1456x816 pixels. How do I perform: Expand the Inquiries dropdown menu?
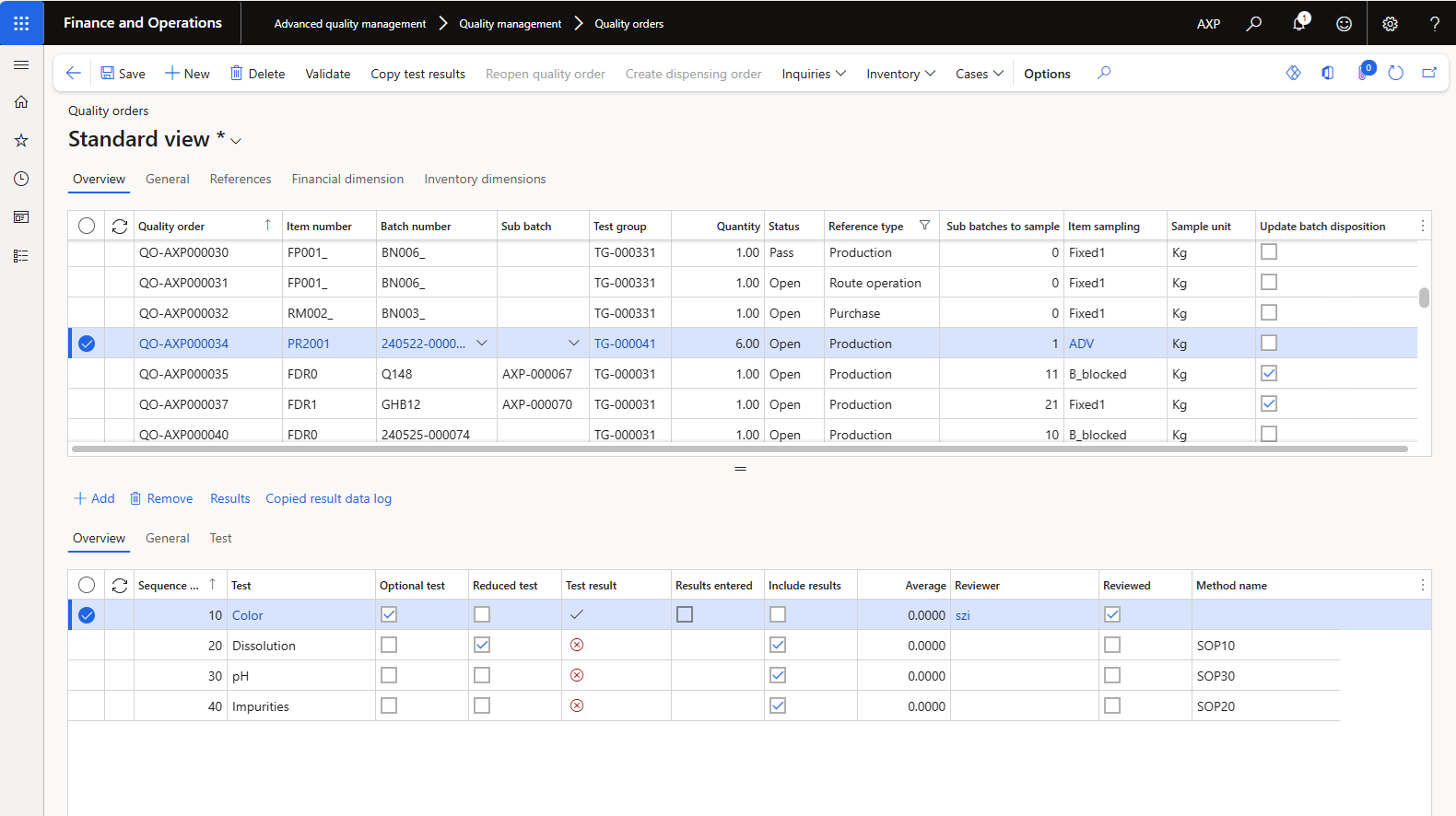coord(813,74)
